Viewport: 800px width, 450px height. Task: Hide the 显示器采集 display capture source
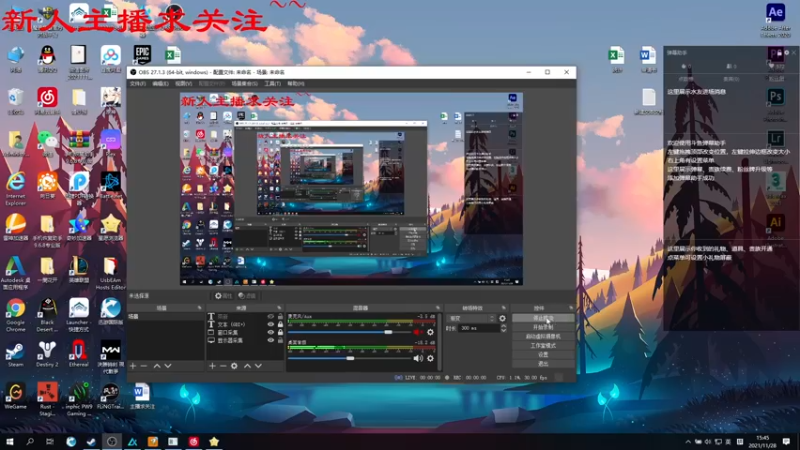(271, 340)
